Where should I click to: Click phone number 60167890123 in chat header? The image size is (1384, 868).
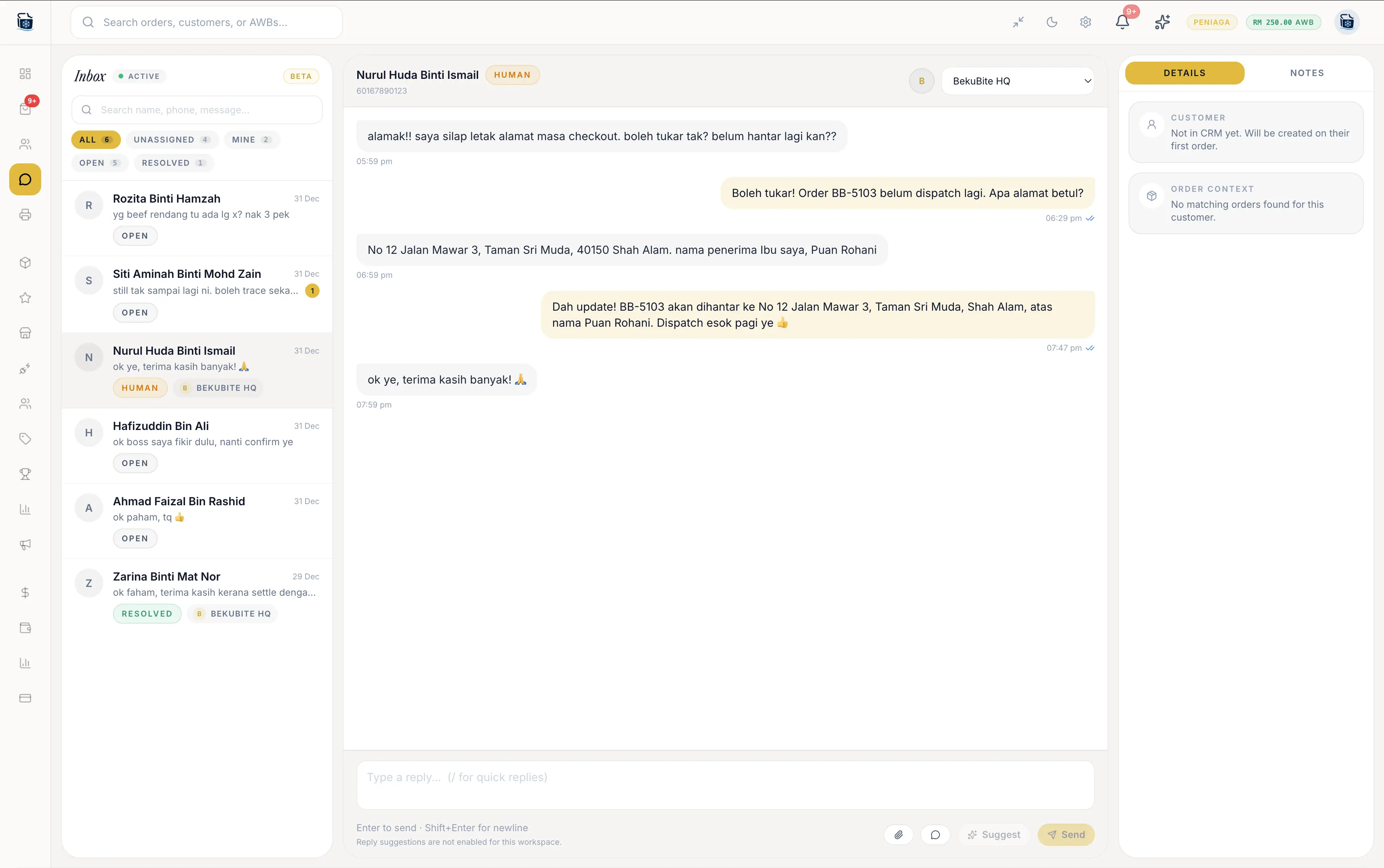click(382, 91)
